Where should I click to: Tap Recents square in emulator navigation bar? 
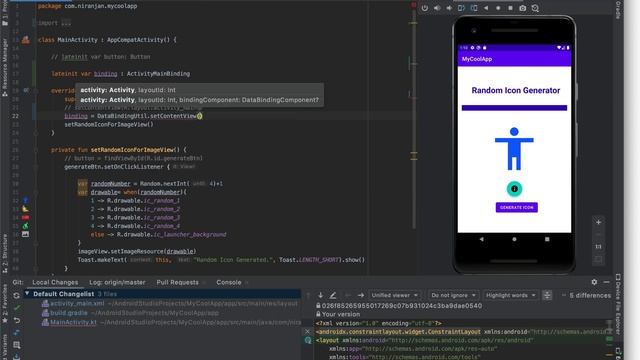(547, 239)
